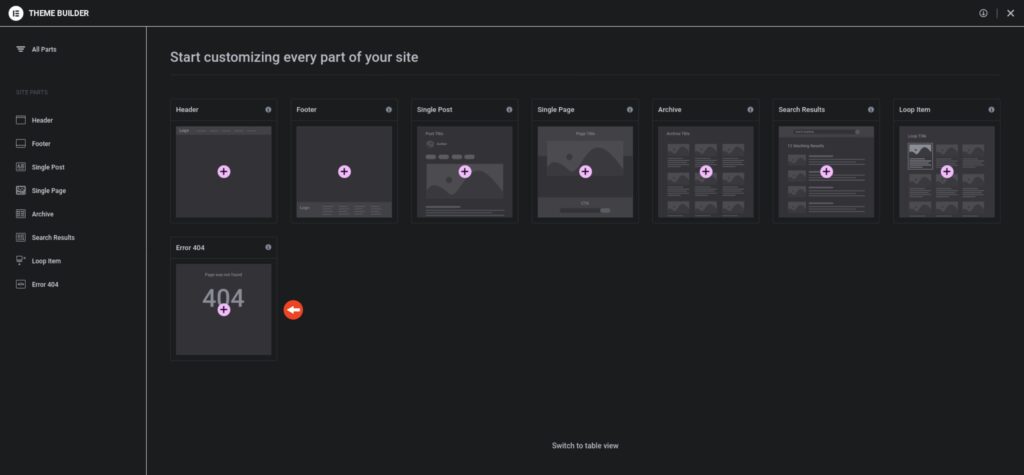Open the info icon in top bar
1024x475 pixels.
pyautogui.click(x=983, y=13)
